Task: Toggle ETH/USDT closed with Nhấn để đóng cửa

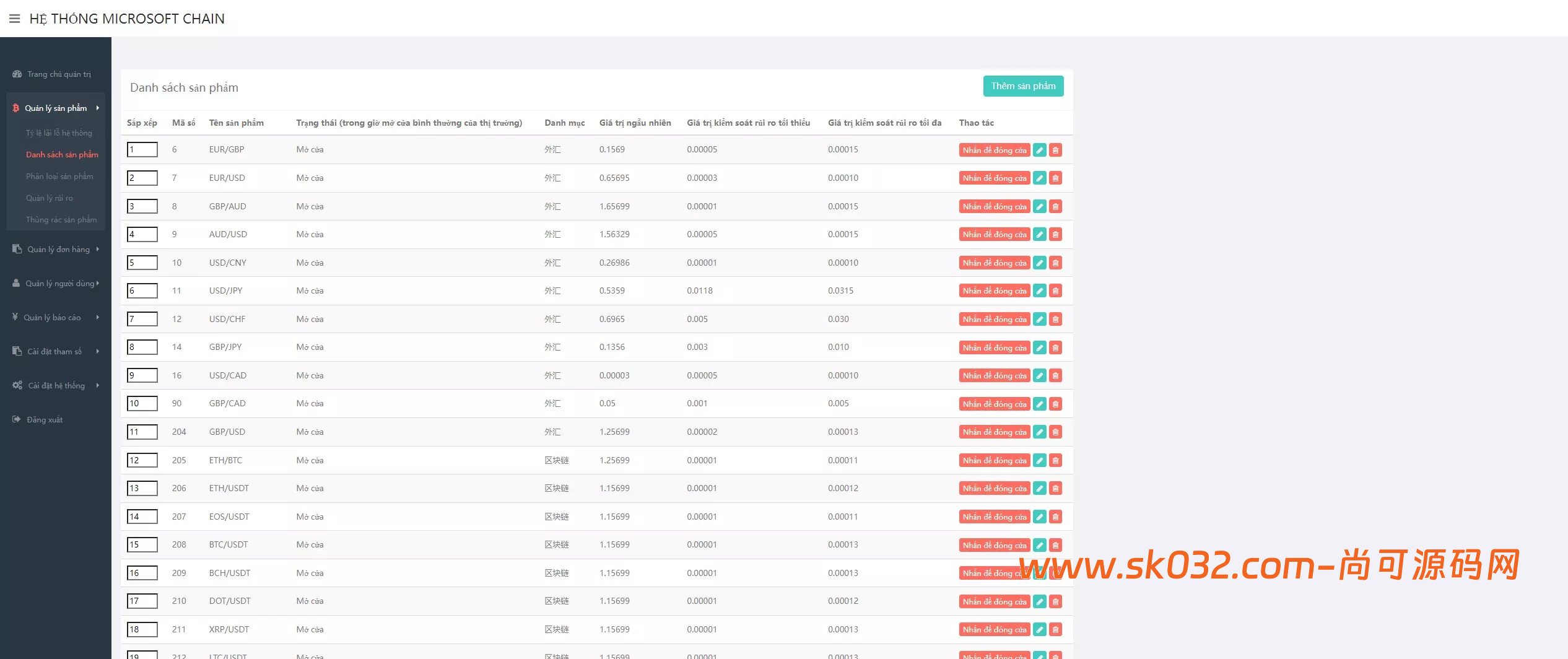Action: coord(994,489)
